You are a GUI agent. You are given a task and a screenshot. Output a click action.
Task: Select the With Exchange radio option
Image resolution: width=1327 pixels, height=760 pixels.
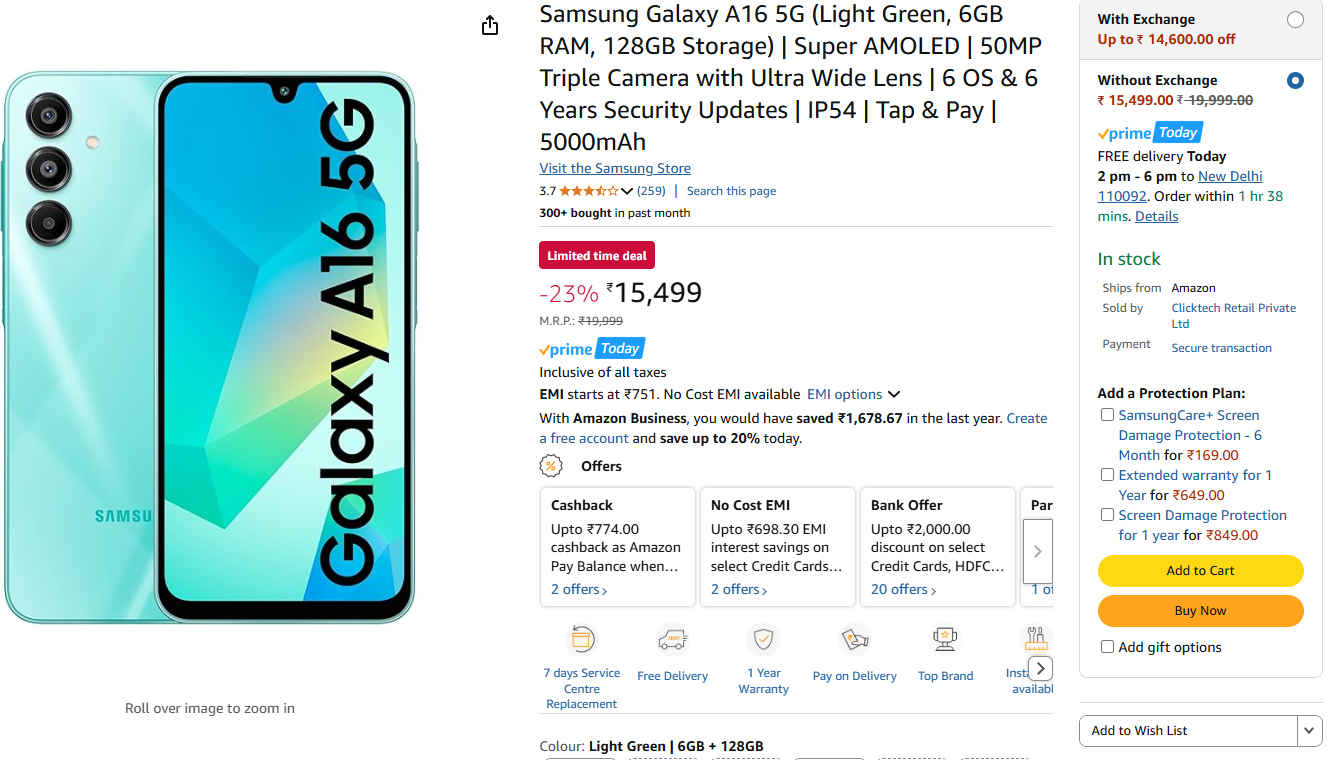point(1295,19)
